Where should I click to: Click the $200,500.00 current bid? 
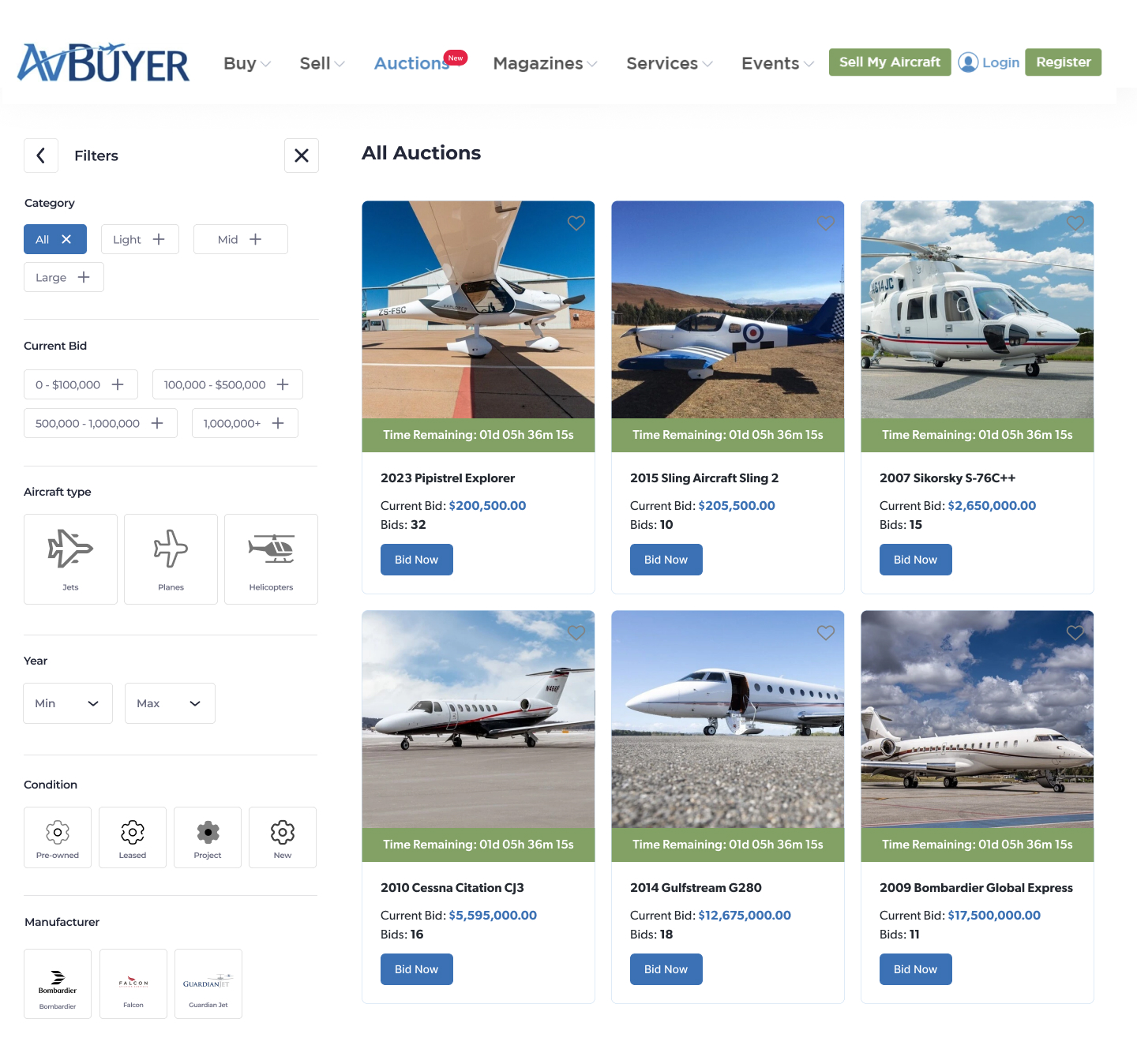487,505
